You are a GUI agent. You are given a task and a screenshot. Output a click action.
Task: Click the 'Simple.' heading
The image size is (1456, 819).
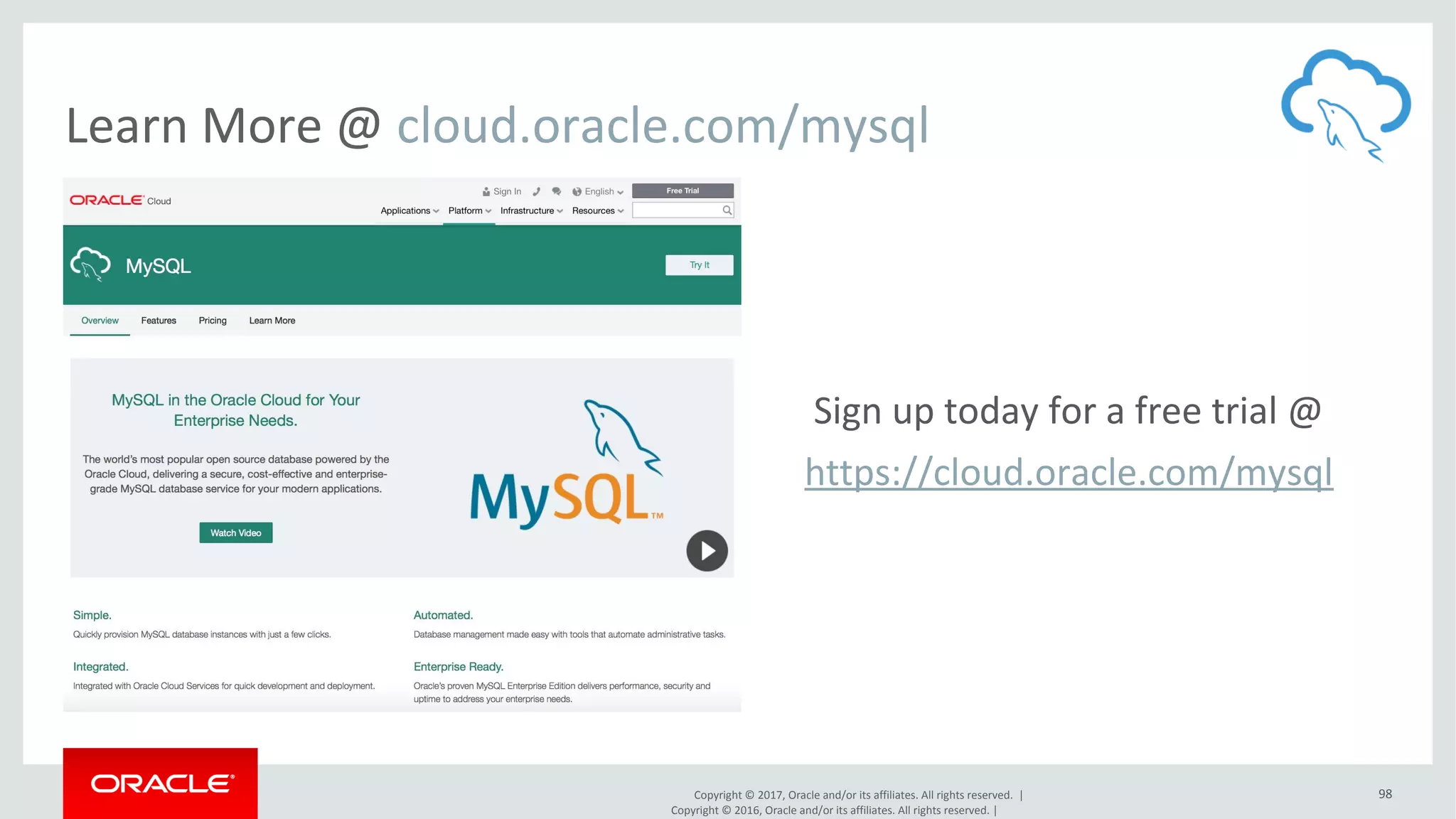point(92,615)
